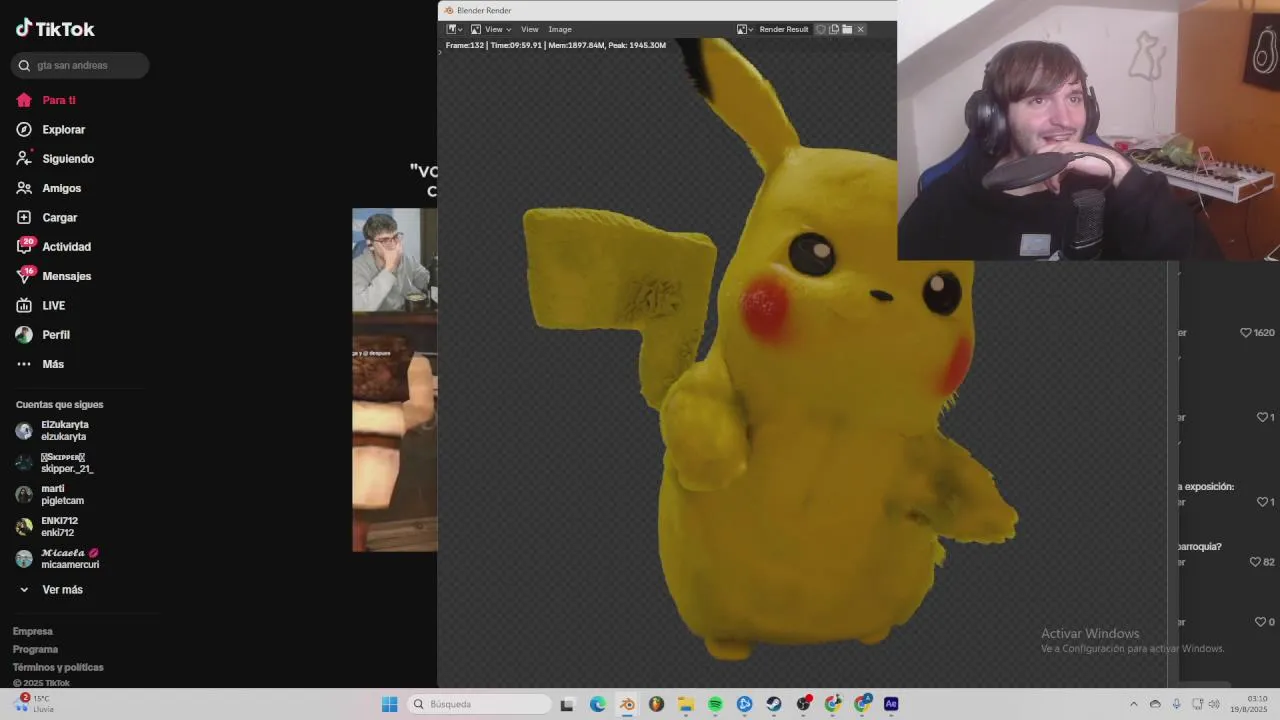Image resolution: width=1280 pixels, height=720 pixels.
Task: Open the Programa footer link
Action: [x=36, y=649]
